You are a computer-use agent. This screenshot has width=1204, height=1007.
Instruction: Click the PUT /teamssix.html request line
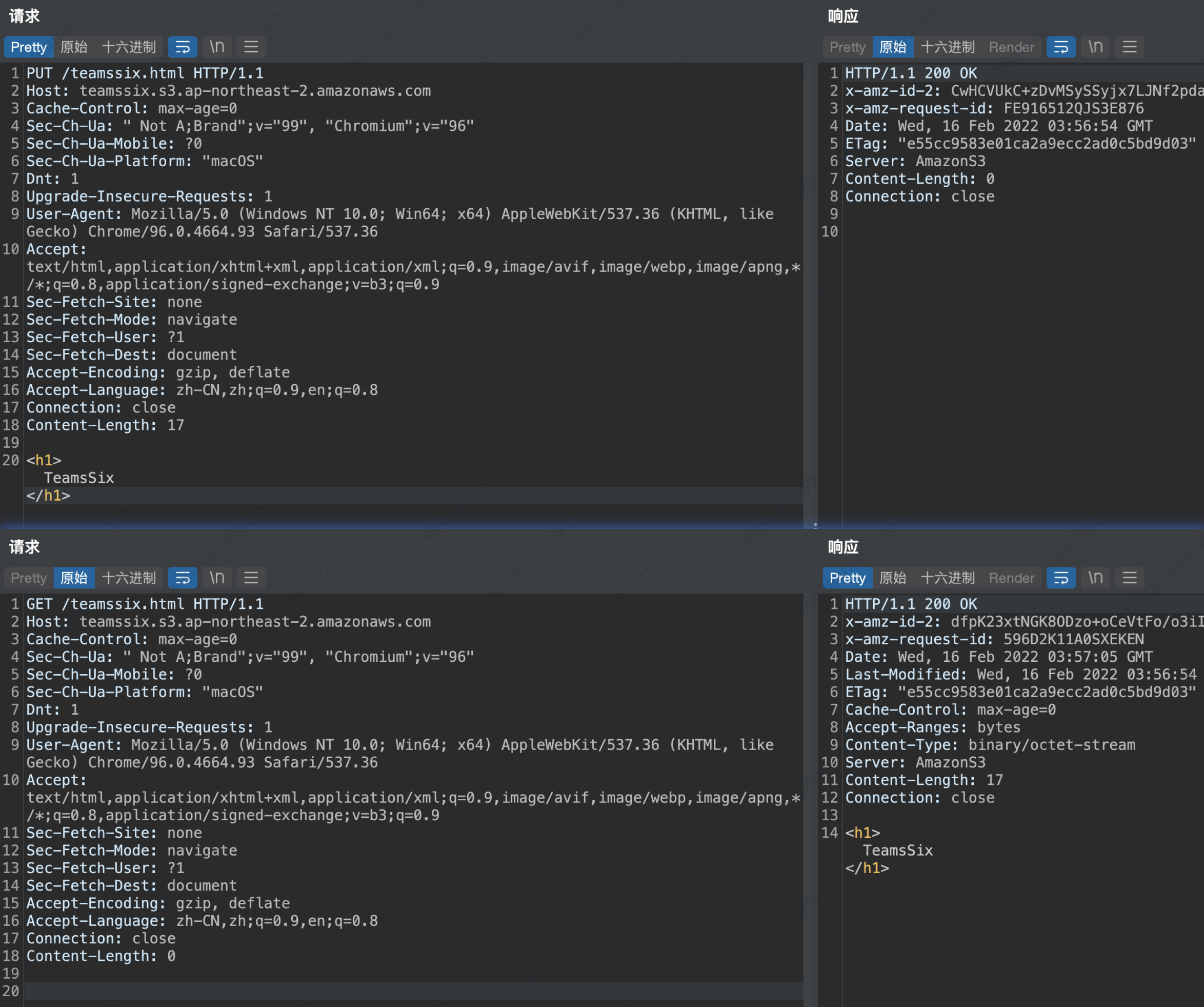point(145,73)
